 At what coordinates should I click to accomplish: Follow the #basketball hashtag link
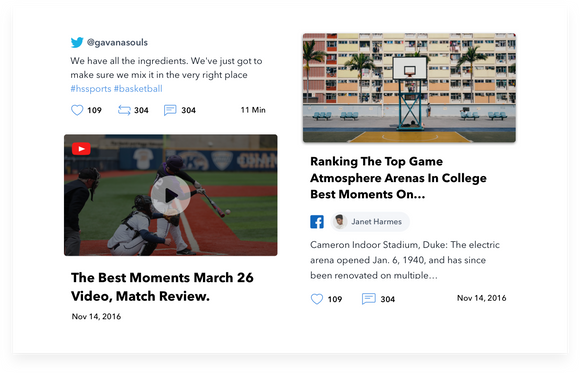click(x=138, y=89)
